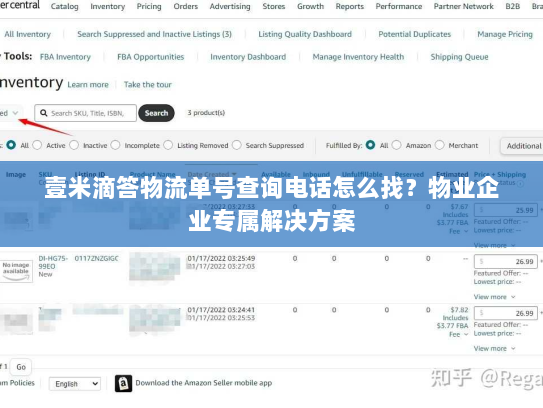The image size is (543, 408).
Task: Select the Active status radio
Action: point(37,145)
